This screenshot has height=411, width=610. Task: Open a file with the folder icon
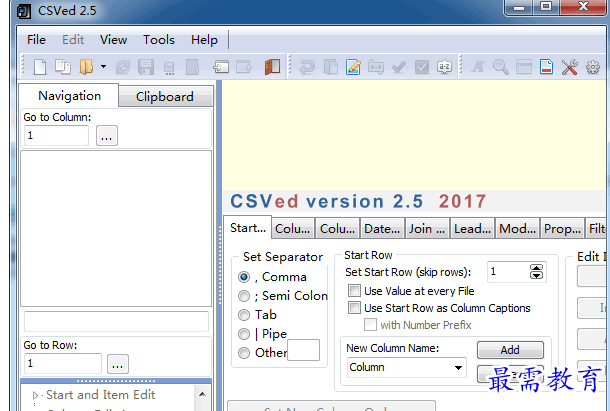click(x=86, y=67)
